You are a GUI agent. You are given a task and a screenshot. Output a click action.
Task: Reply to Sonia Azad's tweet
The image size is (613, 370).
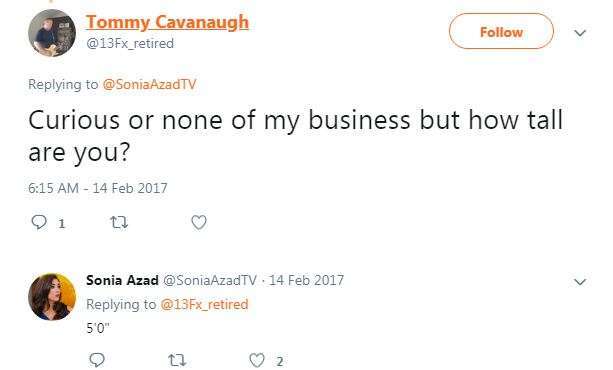(x=97, y=360)
